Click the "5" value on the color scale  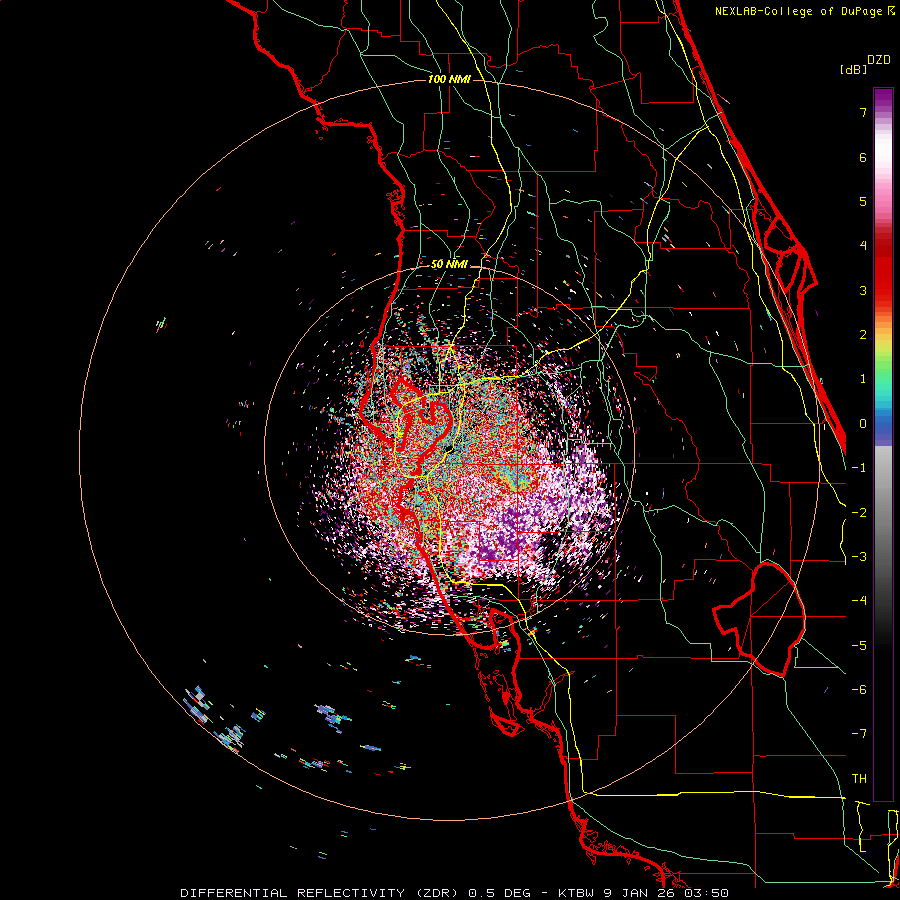pos(863,201)
